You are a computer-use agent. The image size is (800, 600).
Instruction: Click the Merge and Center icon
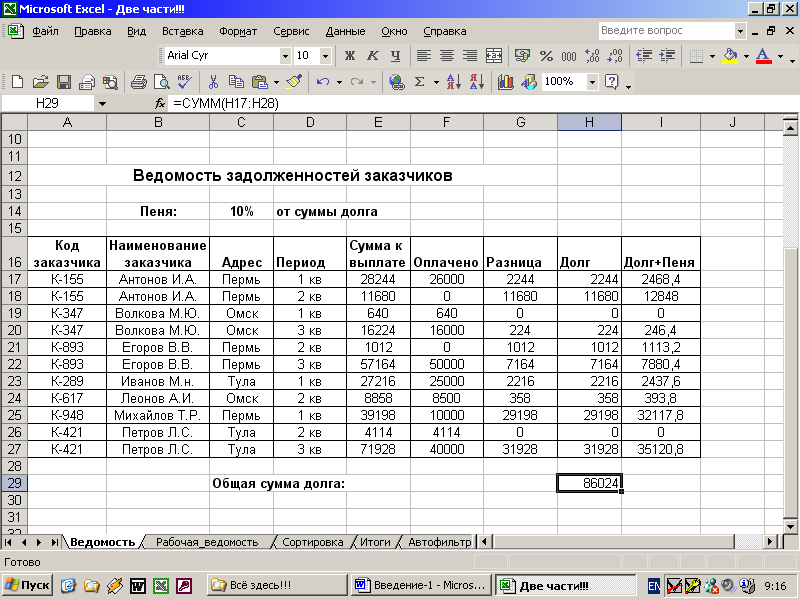pos(493,56)
